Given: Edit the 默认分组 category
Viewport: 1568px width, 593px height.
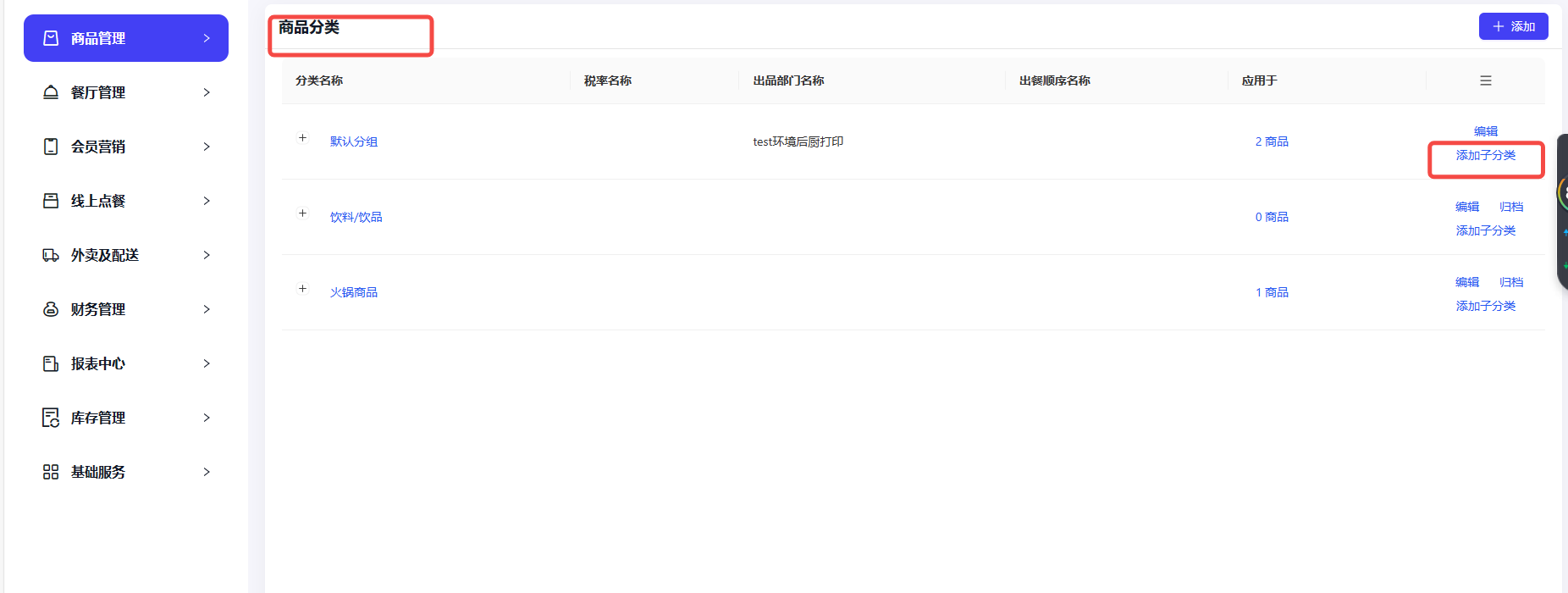Looking at the screenshot, I should [1486, 131].
